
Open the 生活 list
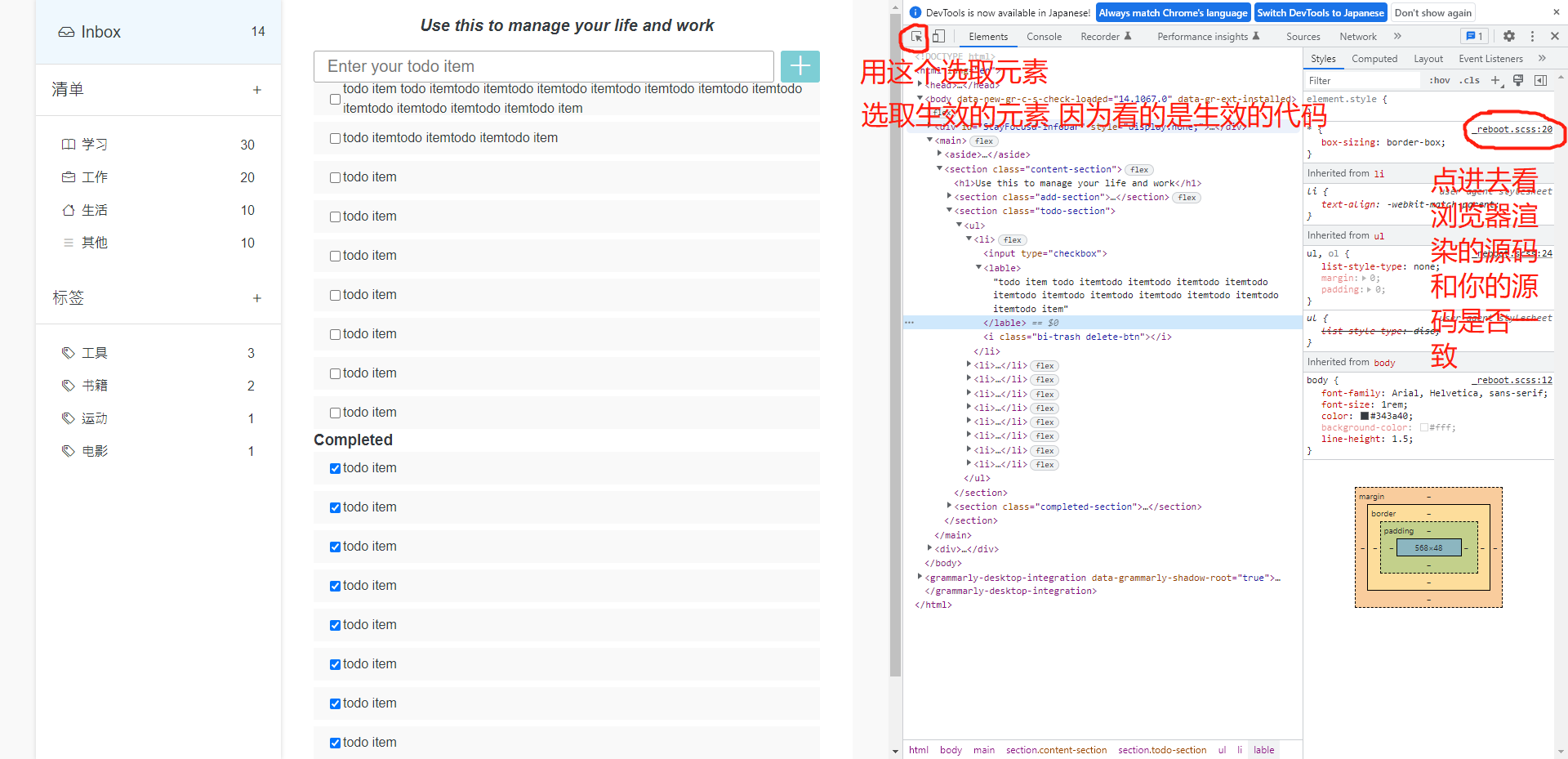pyautogui.click(x=158, y=210)
